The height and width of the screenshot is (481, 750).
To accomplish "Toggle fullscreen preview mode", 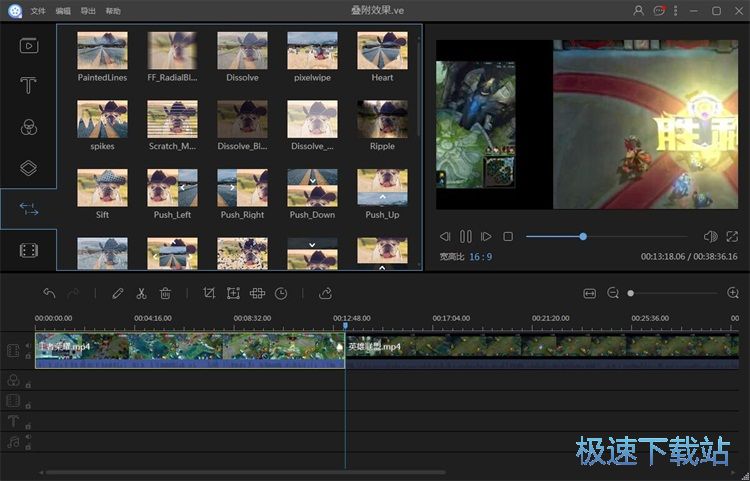I will [x=732, y=236].
